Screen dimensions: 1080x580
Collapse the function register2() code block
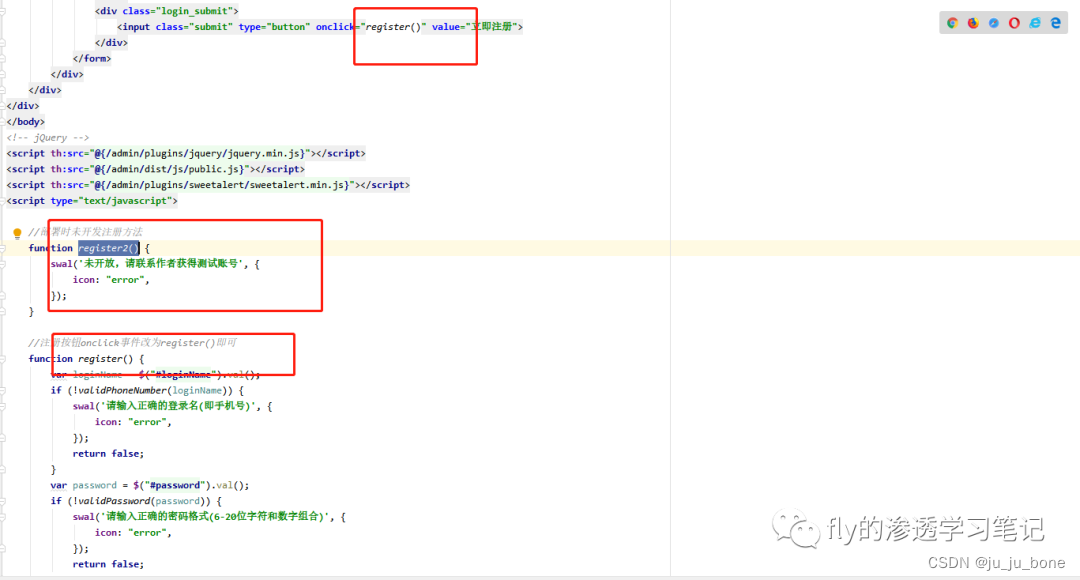3,248
